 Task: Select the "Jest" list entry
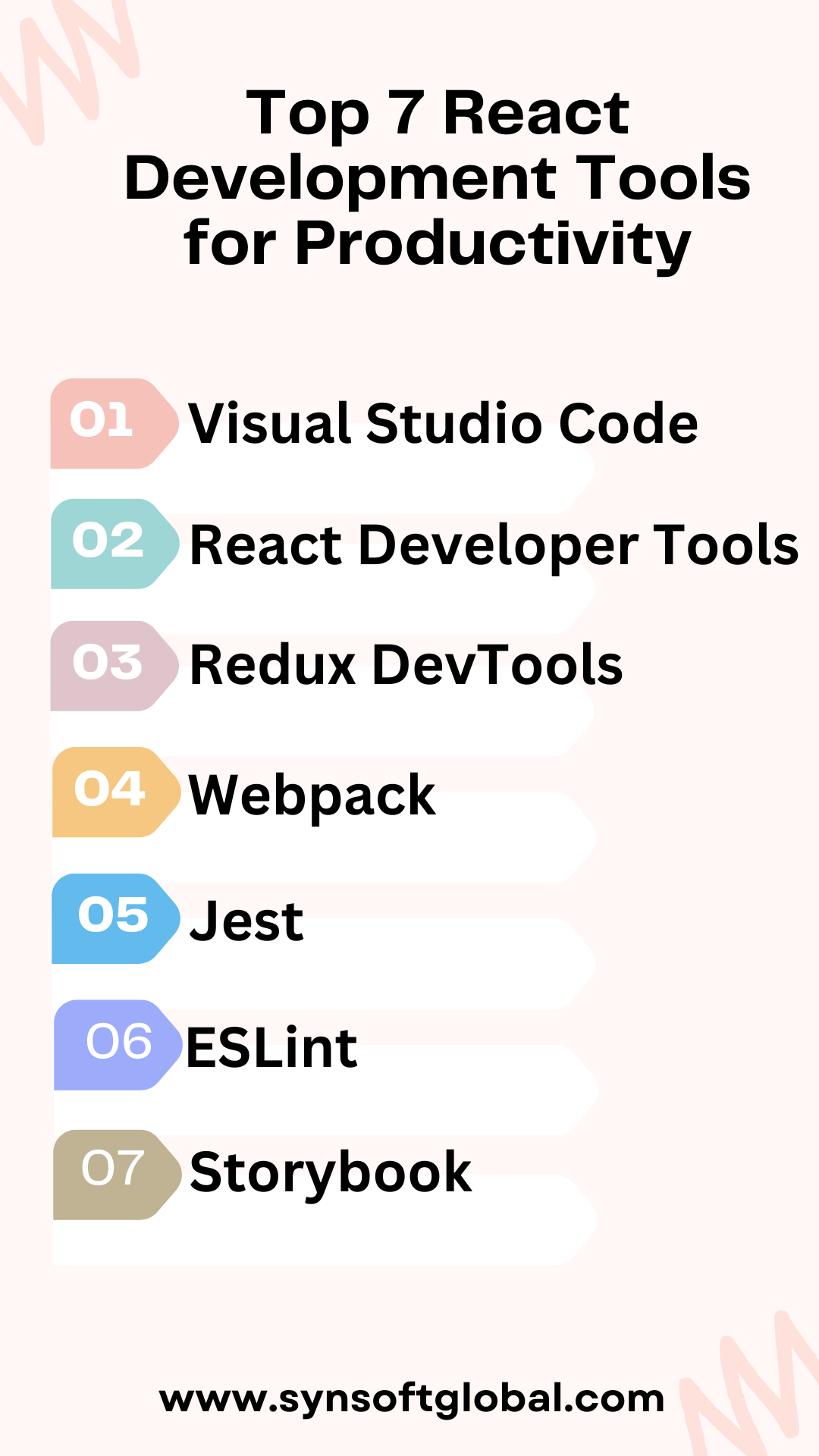pos(246,921)
